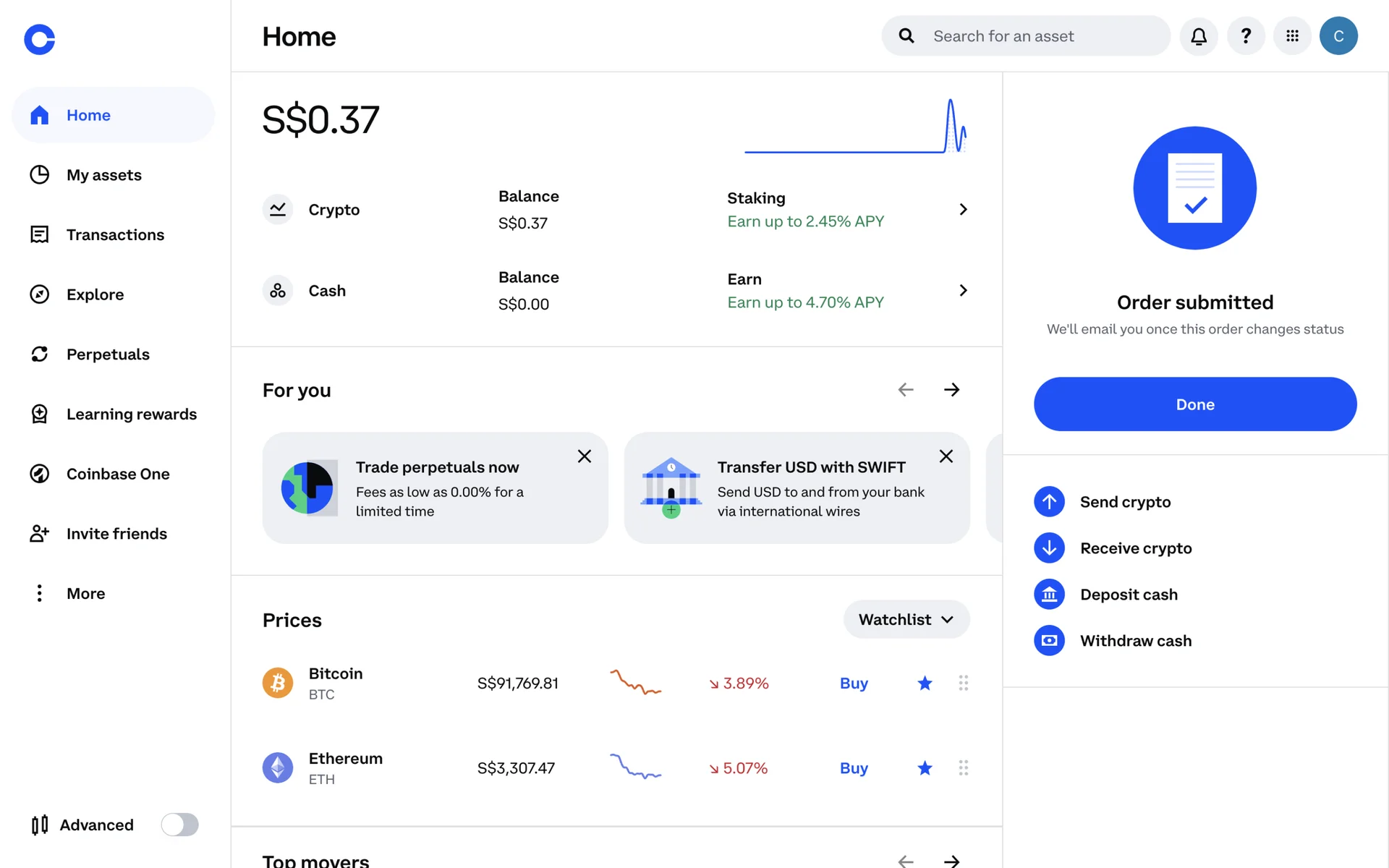Expand the Crypto staking row chevron

963,210
